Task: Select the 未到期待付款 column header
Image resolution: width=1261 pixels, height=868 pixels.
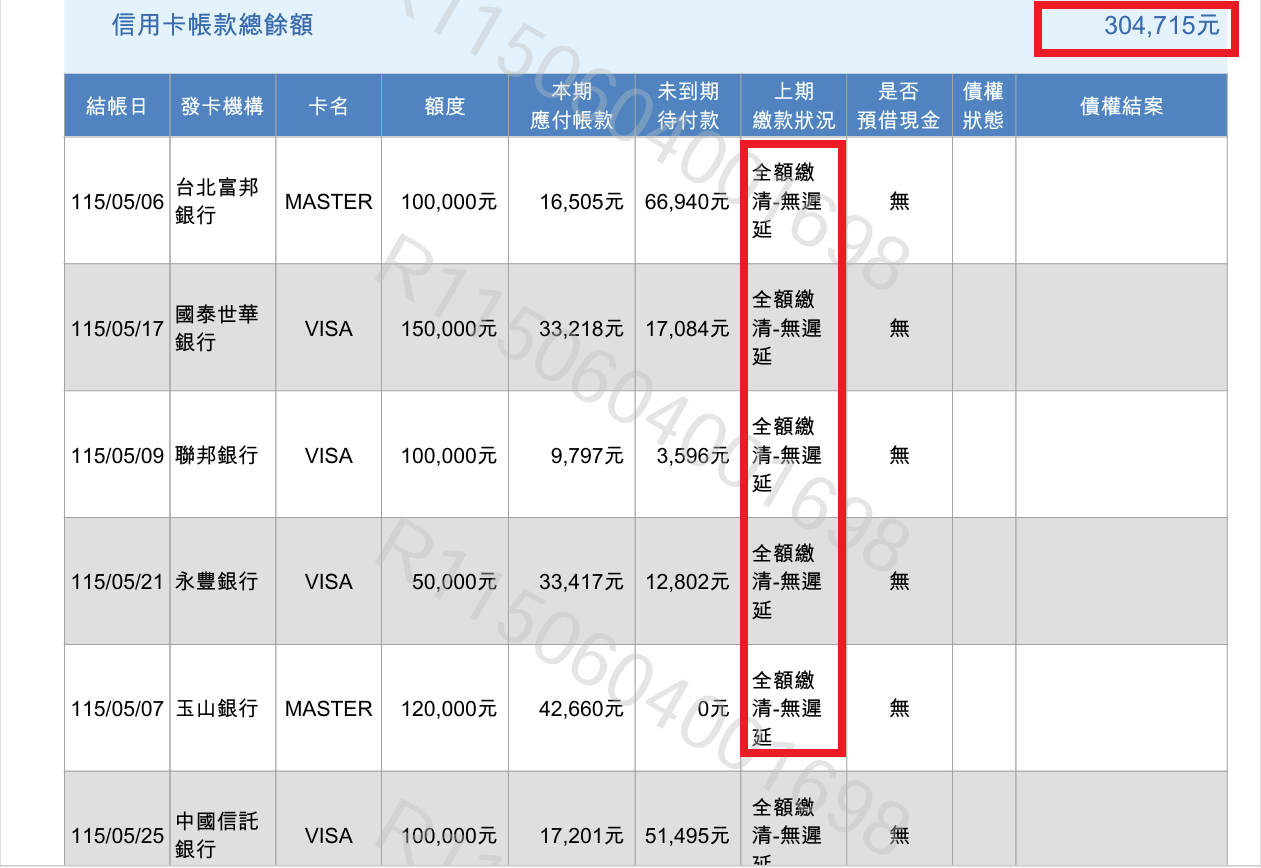Action: [x=688, y=106]
